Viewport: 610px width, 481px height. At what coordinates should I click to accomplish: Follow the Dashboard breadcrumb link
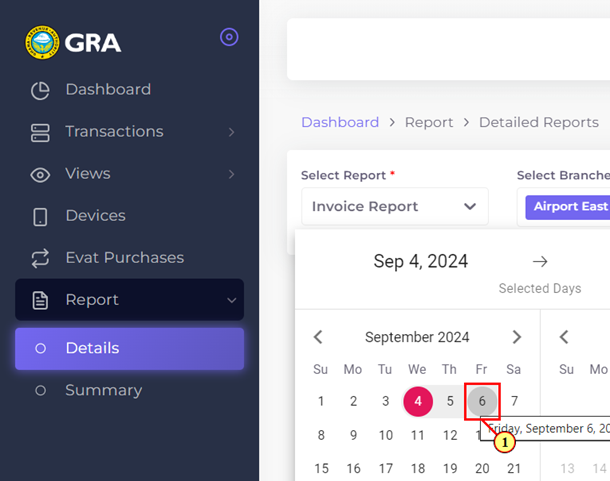[340, 122]
